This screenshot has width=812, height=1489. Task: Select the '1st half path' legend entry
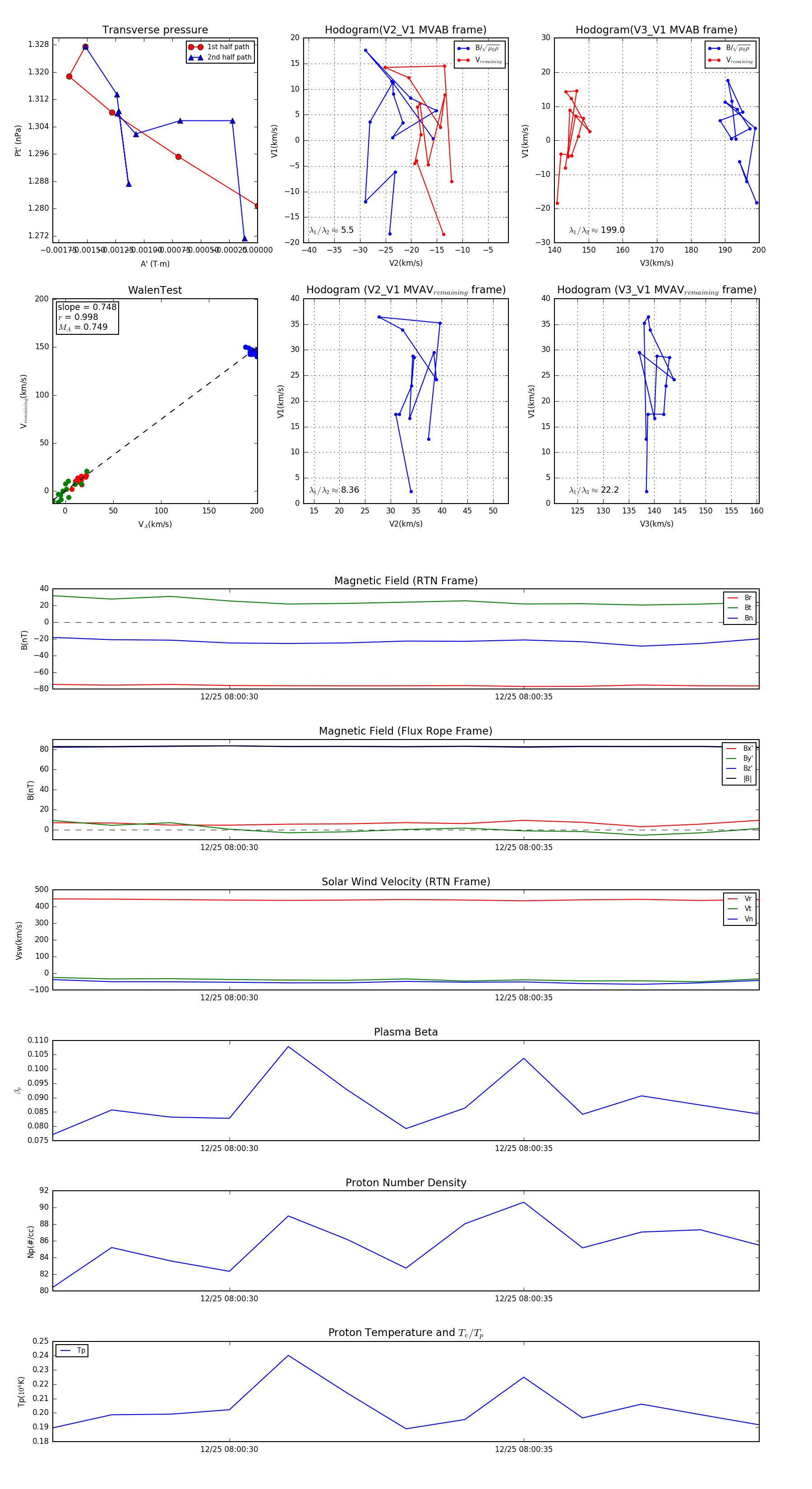pyautogui.click(x=221, y=47)
